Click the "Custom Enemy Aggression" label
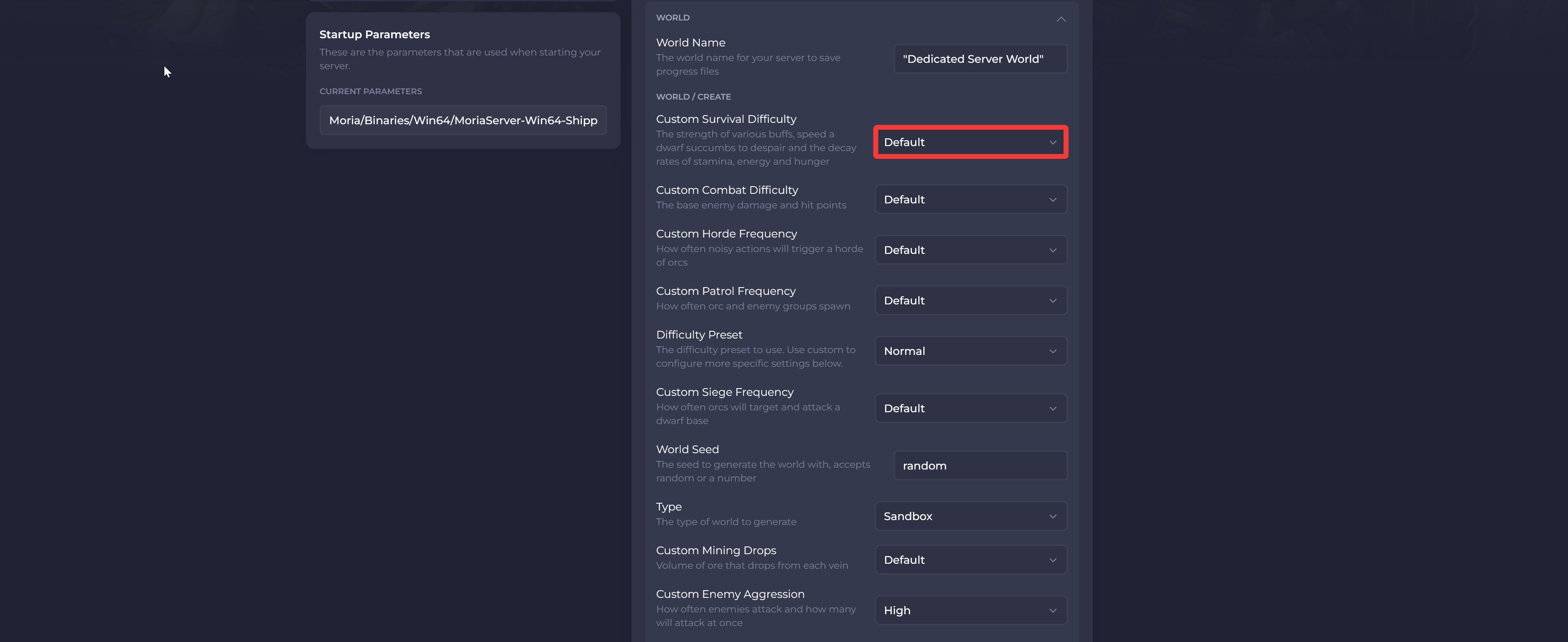 pos(730,595)
